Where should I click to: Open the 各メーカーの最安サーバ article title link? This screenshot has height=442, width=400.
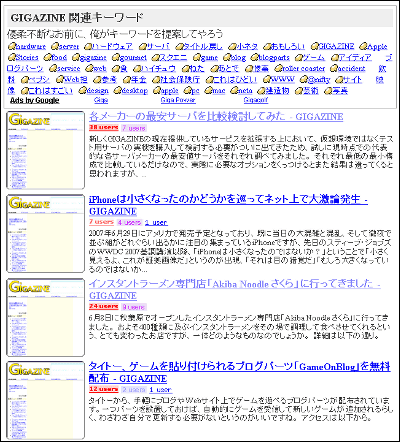[x=216, y=116]
